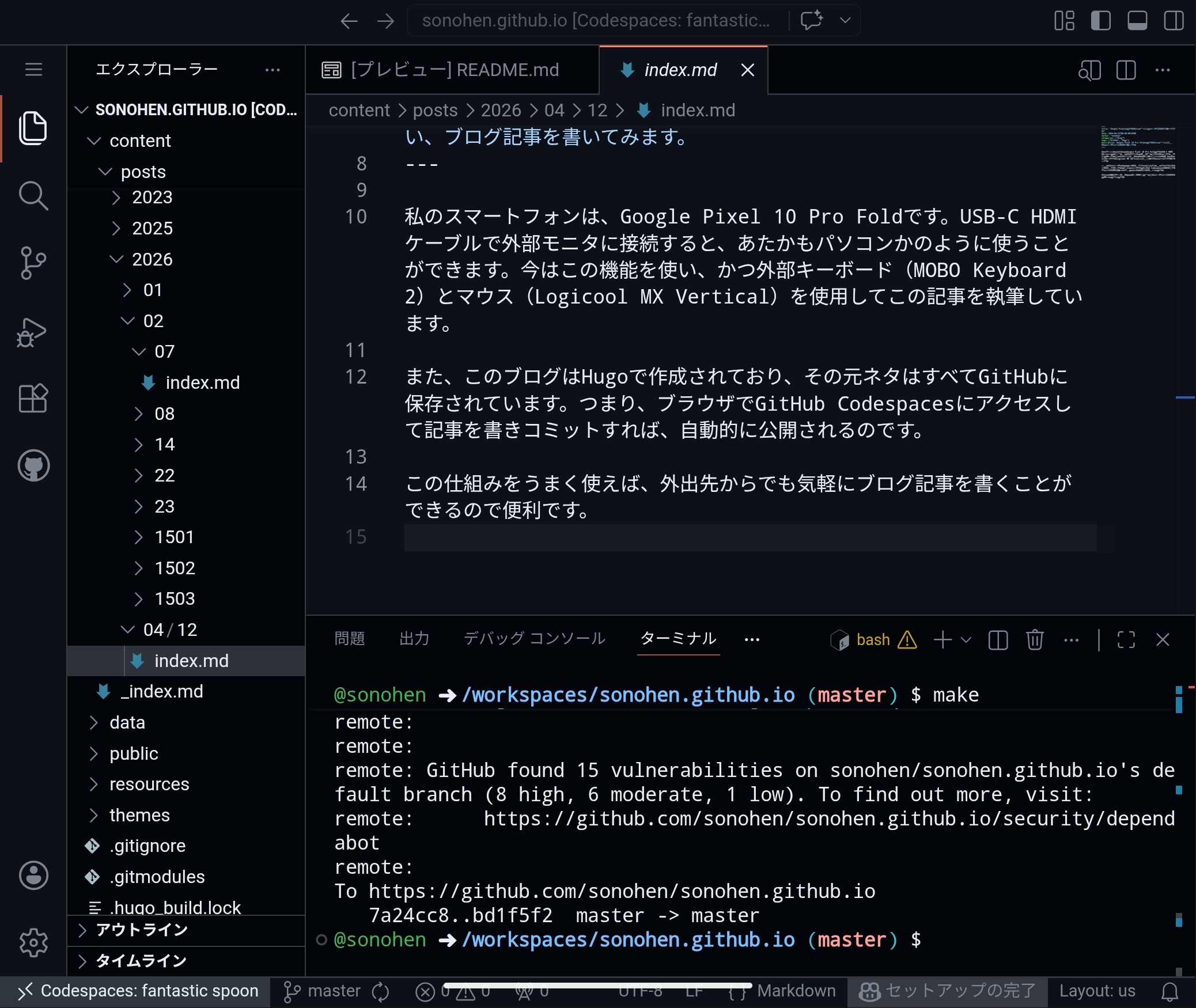The width and height of the screenshot is (1196, 1008).
Task: Split the terminal panel
Action: pyautogui.click(x=998, y=639)
